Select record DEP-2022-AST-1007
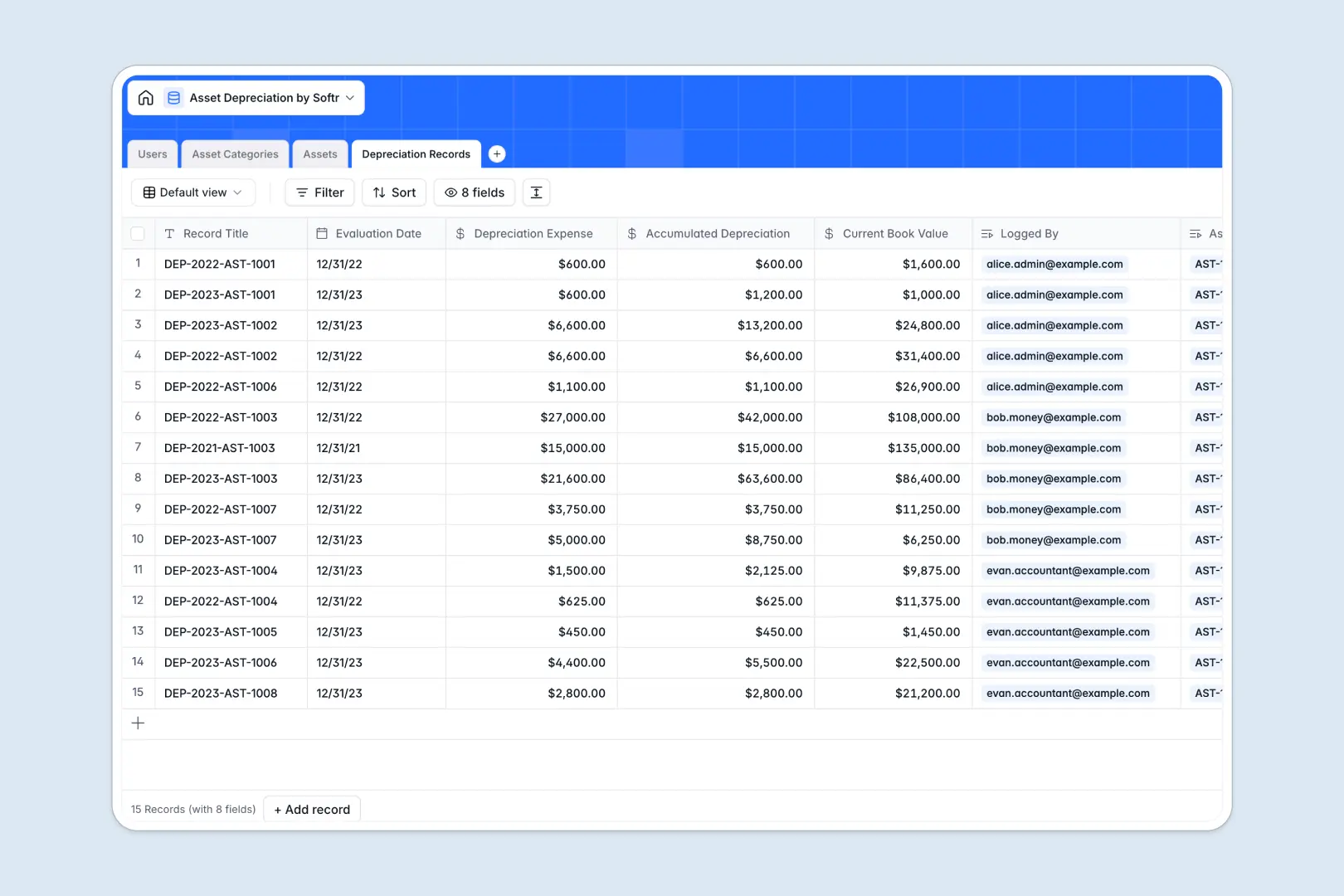Viewport: 1344px width, 896px height. [221, 510]
